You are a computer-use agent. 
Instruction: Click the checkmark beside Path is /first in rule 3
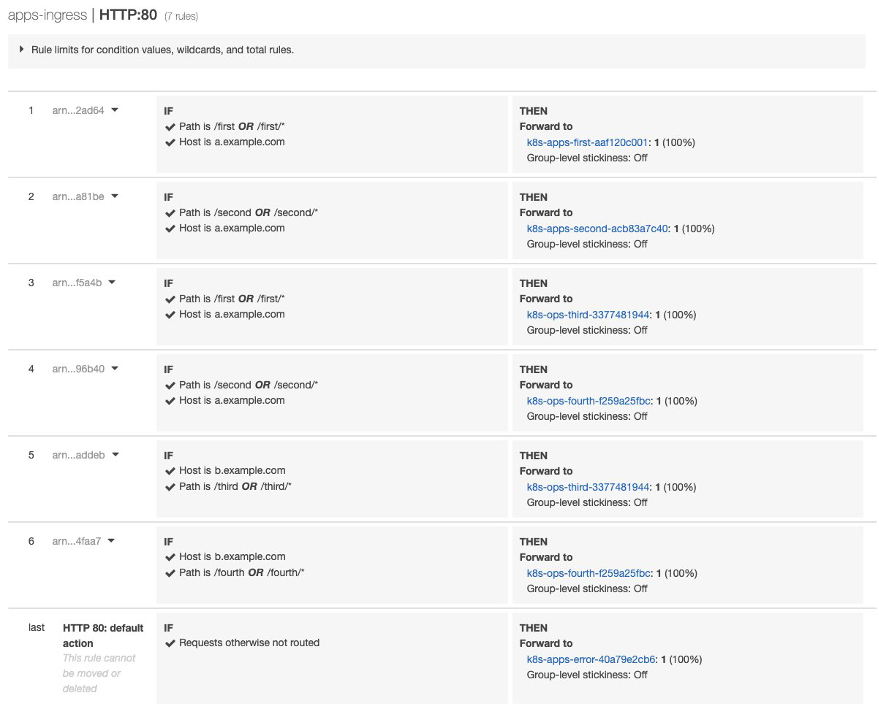click(x=170, y=298)
